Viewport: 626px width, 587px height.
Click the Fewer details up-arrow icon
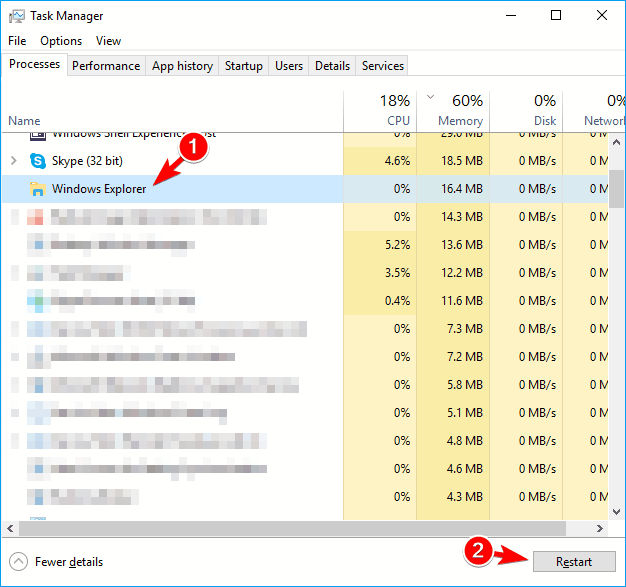point(18,562)
